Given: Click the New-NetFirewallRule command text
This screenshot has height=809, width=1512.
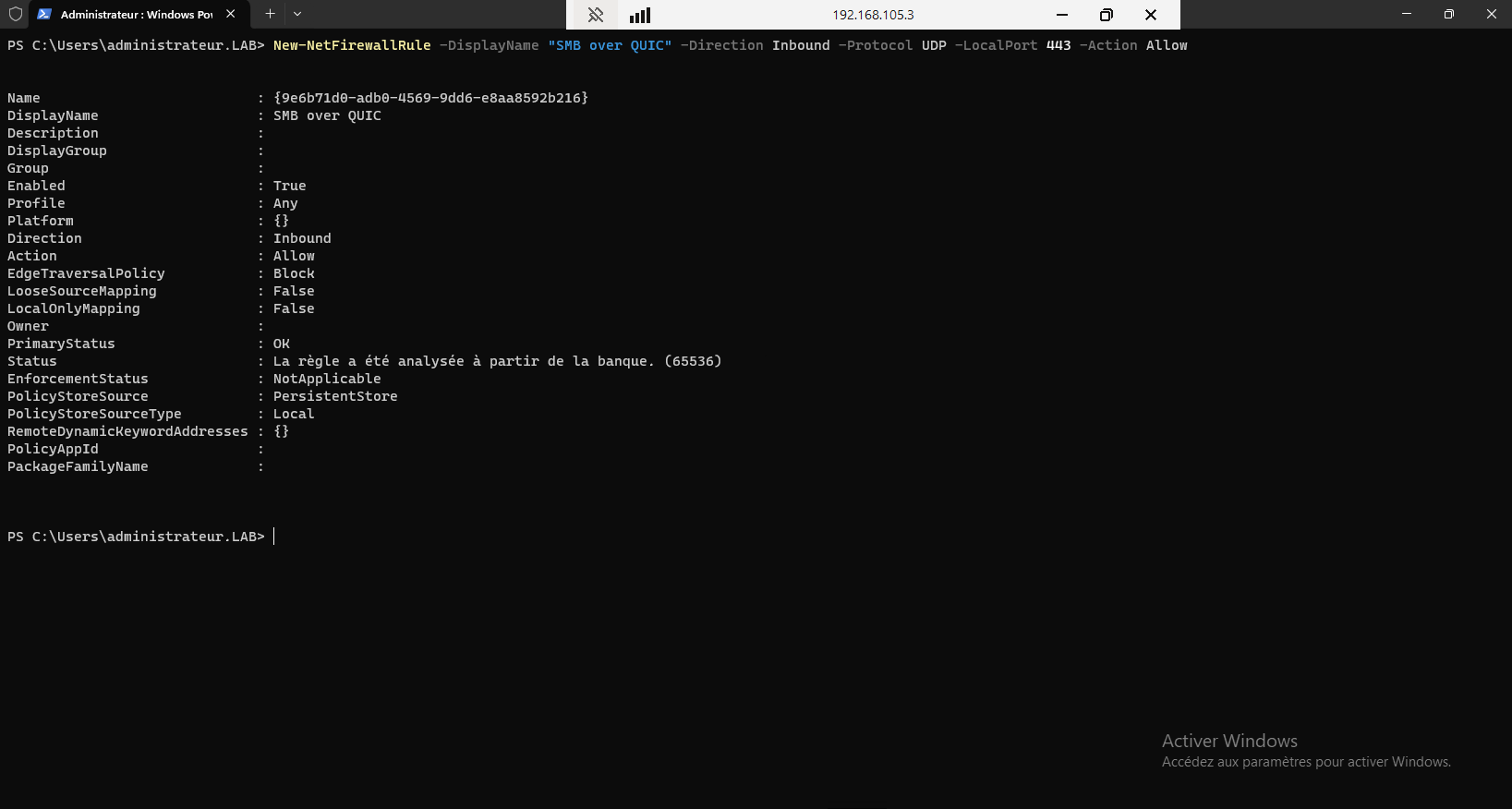Looking at the screenshot, I should [352, 45].
